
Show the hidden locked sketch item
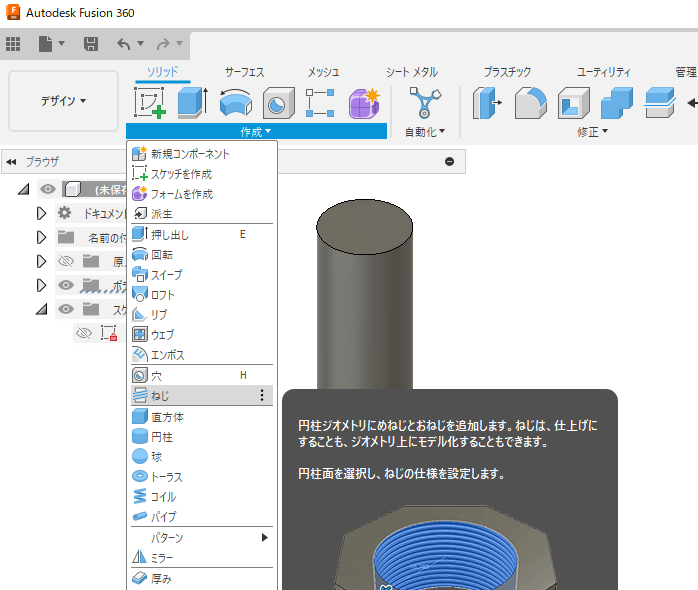[x=84, y=333]
